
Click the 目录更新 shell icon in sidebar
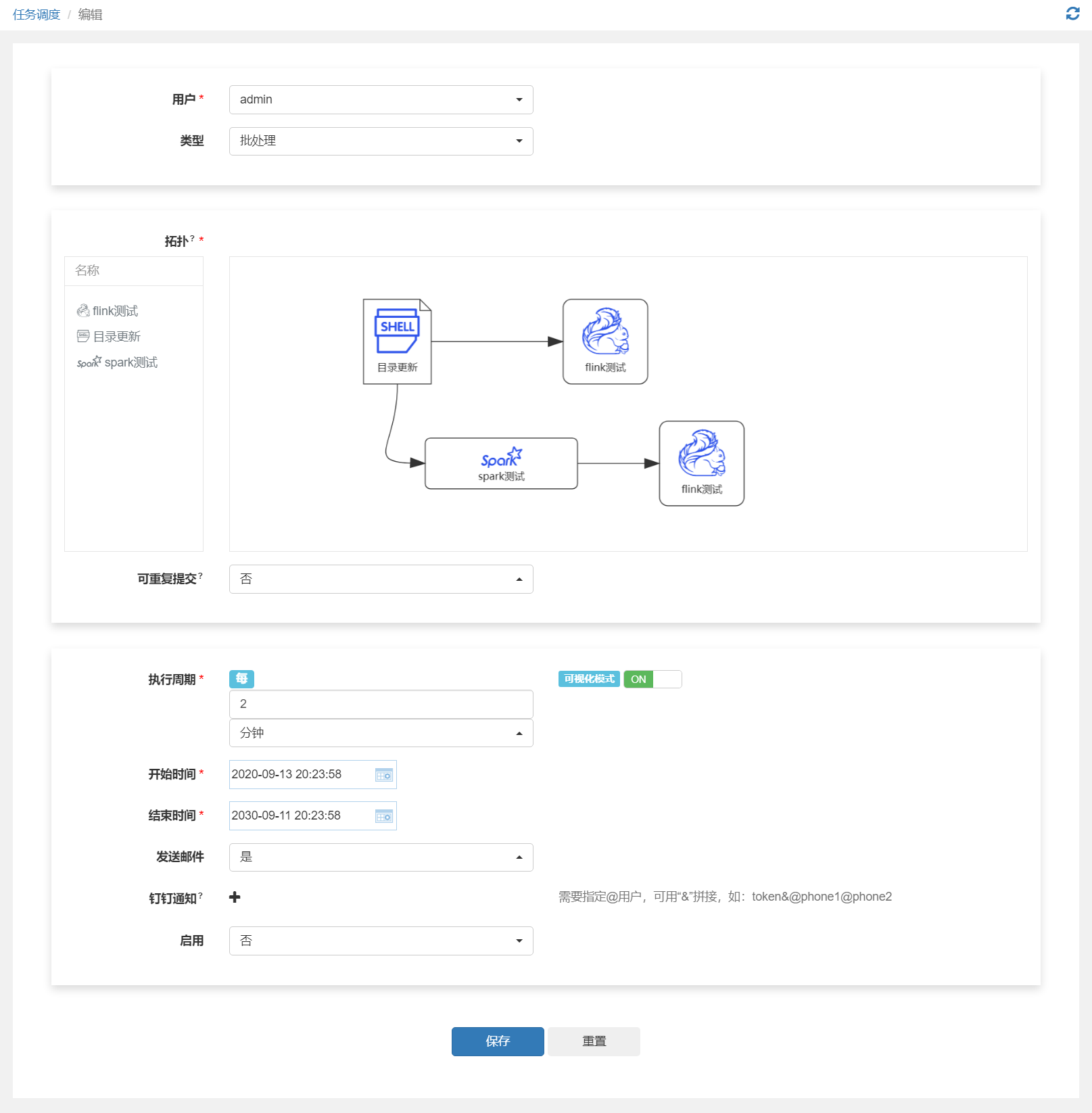click(x=82, y=335)
